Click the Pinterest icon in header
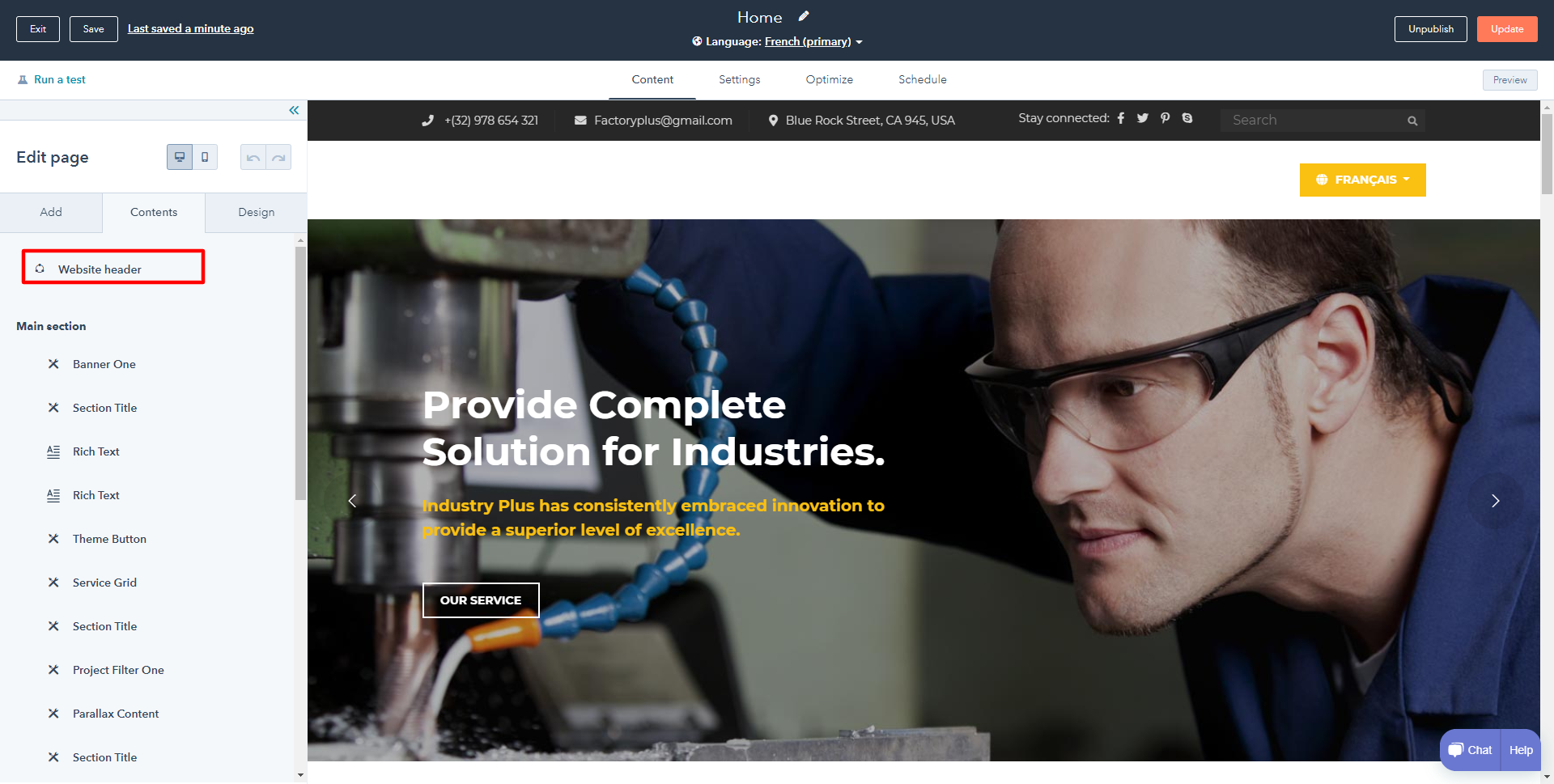This screenshot has width=1554, height=784. coord(1165,118)
